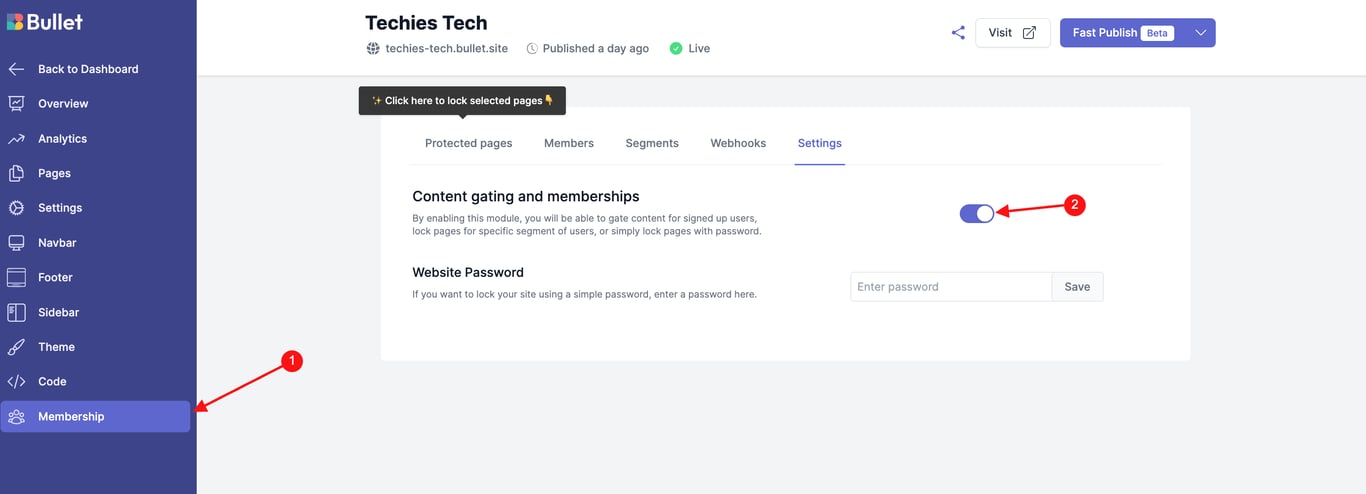Switch to the Protected pages tab
The image size is (1366, 494).
[468, 143]
